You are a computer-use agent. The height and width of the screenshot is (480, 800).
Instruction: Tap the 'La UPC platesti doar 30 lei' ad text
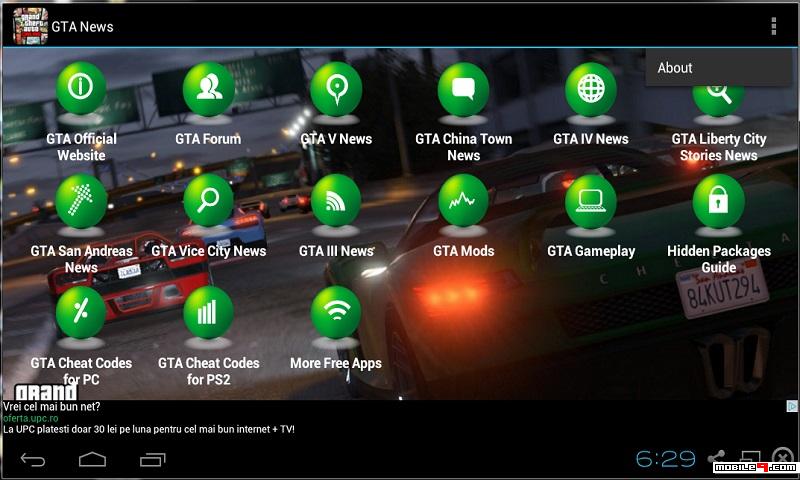[148, 430]
